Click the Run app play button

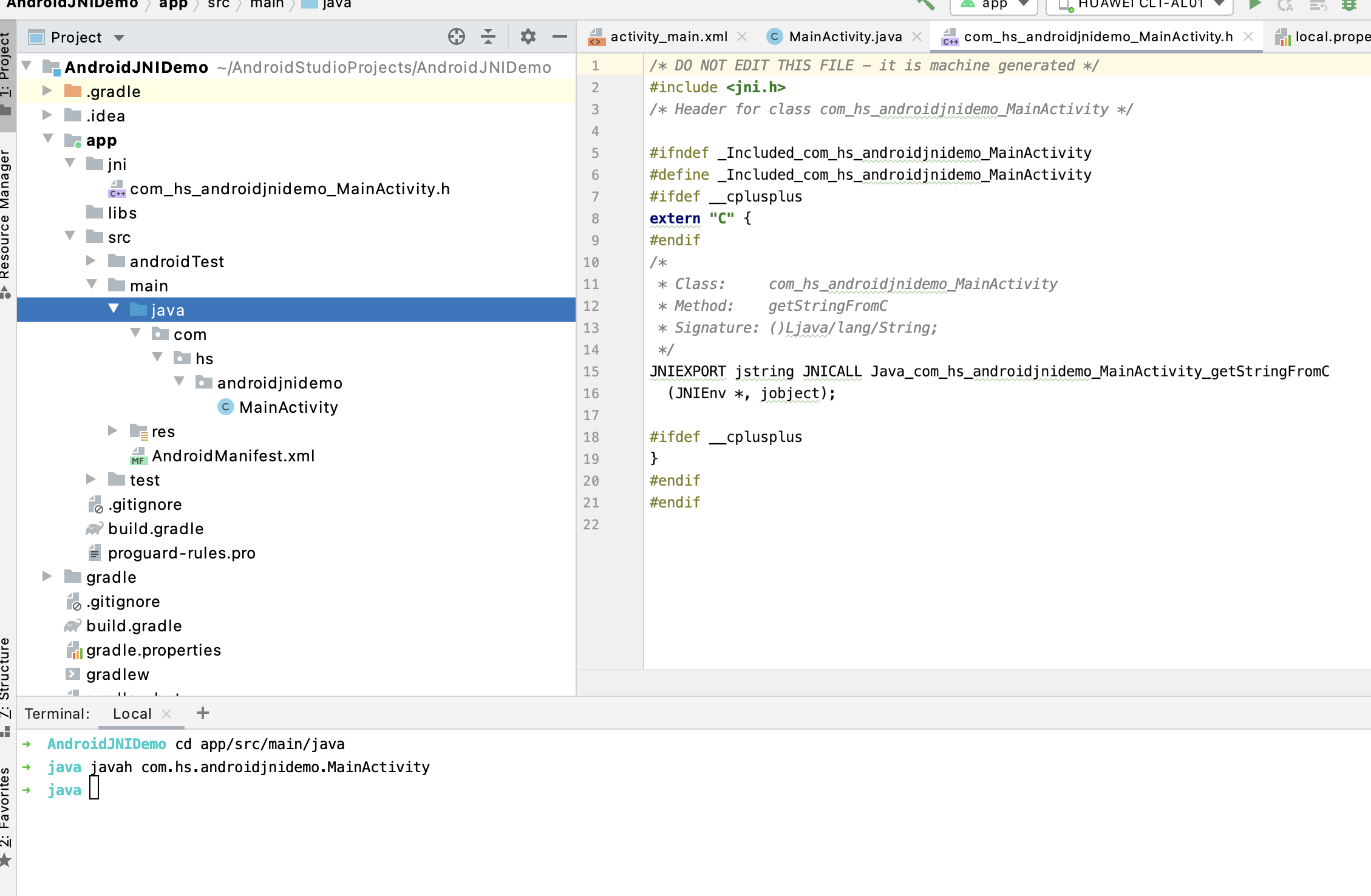[1255, 5]
